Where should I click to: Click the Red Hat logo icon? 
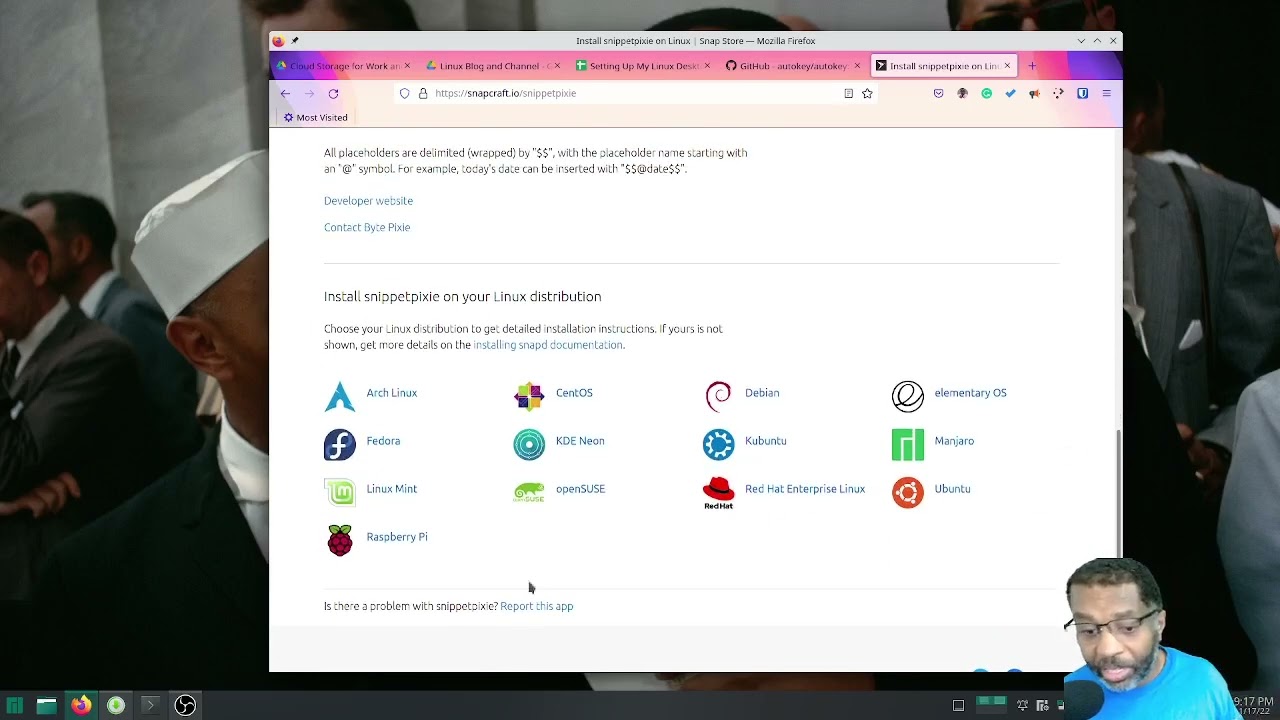pos(718,493)
